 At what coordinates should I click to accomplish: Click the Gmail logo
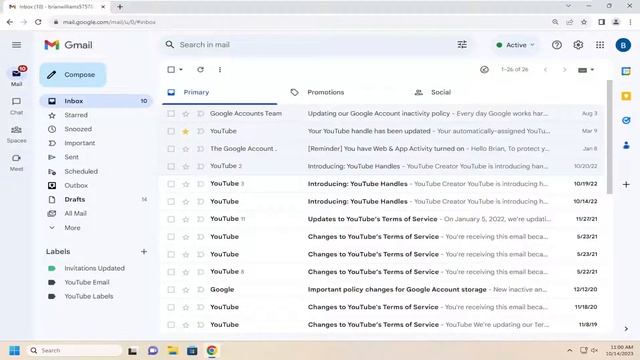coord(69,45)
